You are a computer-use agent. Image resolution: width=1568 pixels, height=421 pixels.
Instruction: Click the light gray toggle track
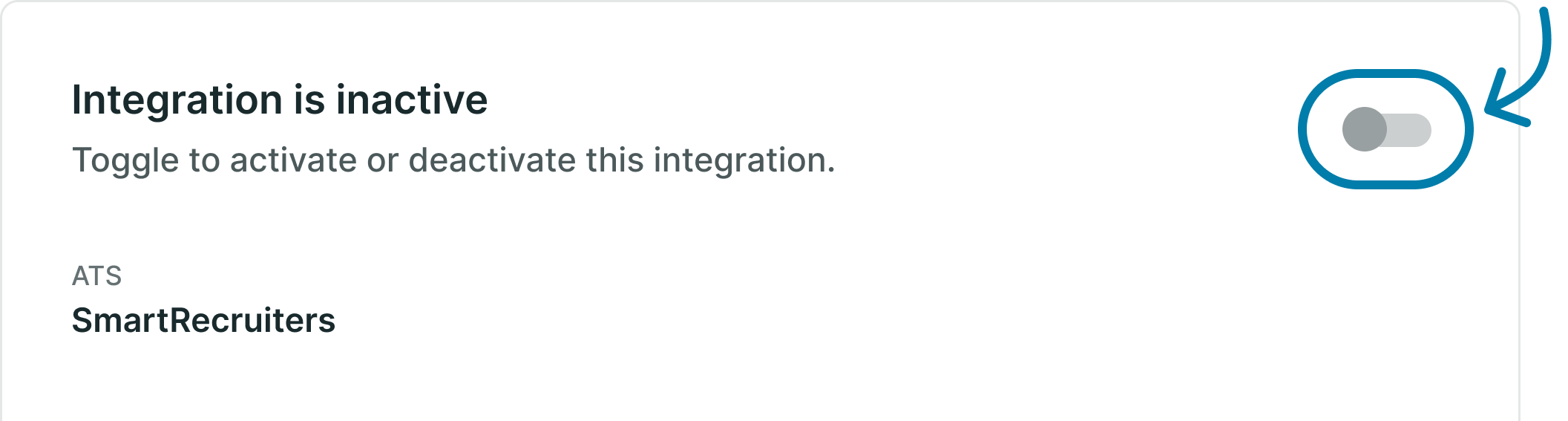click(1411, 130)
